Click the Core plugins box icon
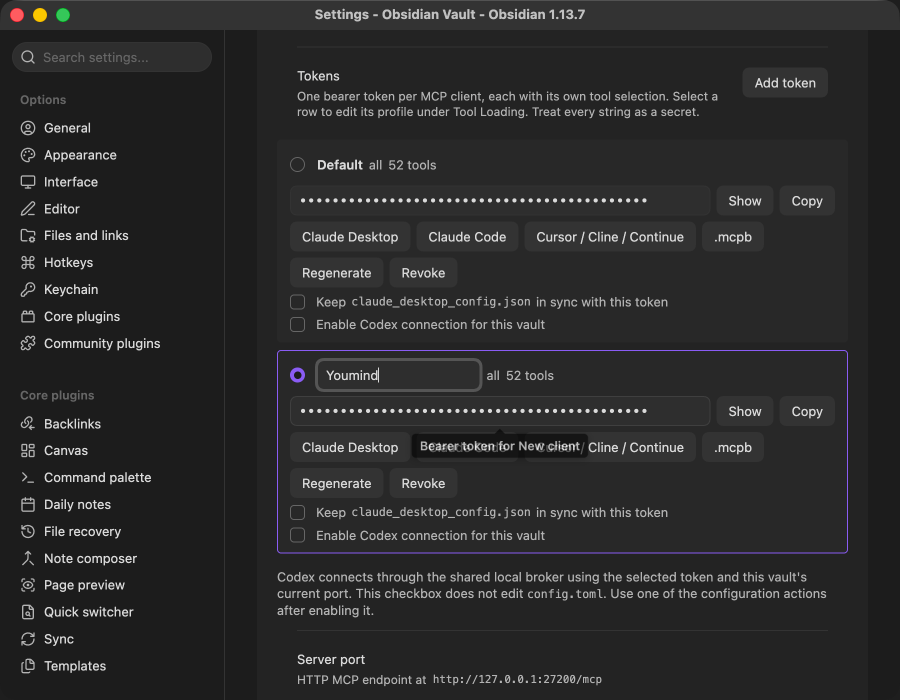 28,316
